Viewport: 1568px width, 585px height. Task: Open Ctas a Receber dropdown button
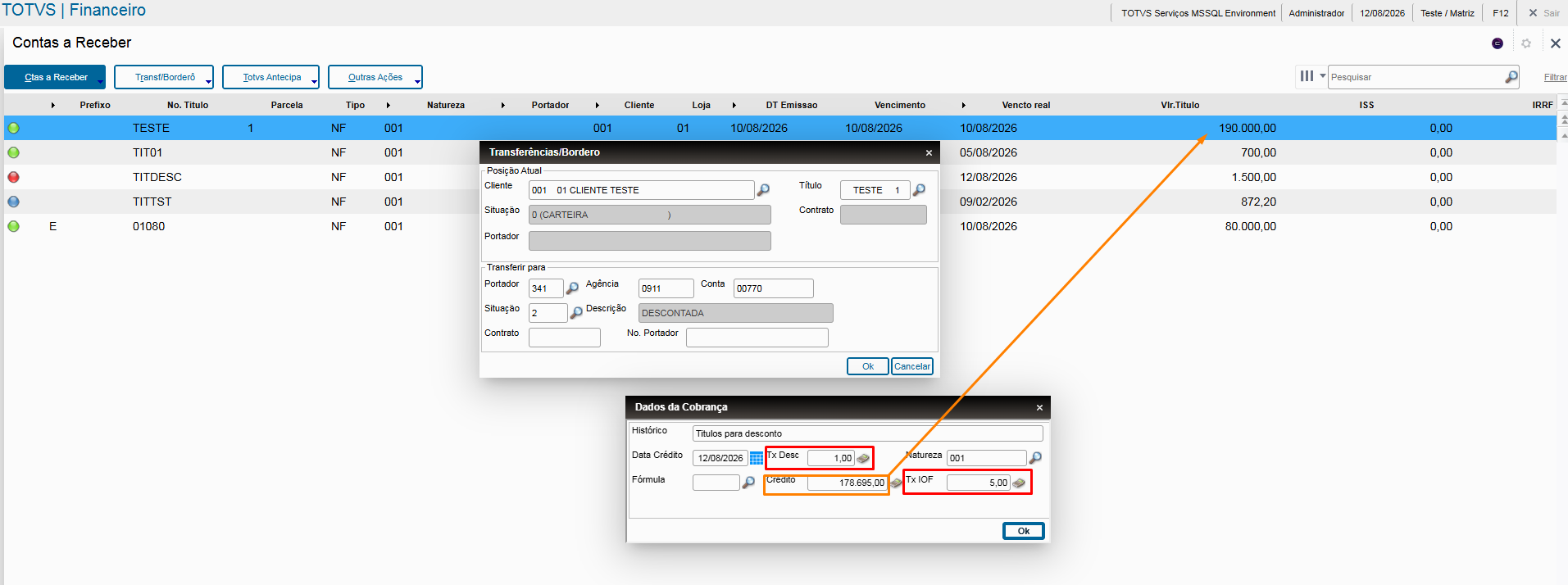[x=55, y=77]
